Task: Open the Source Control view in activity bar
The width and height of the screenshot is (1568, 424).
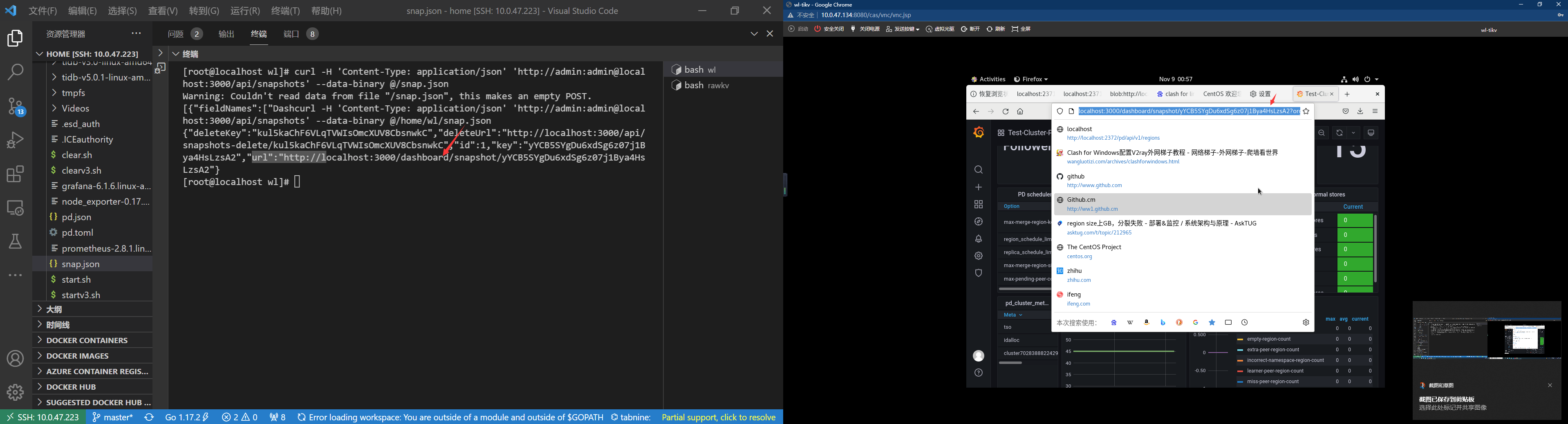Action: coord(15,107)
